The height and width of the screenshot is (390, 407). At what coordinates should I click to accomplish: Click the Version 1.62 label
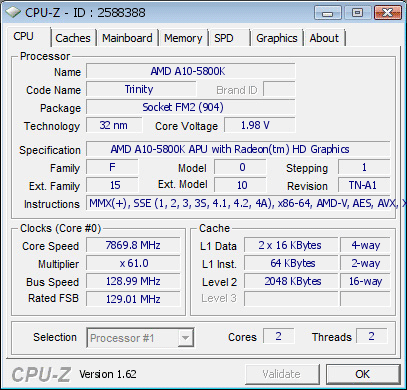tap(108, 374)
